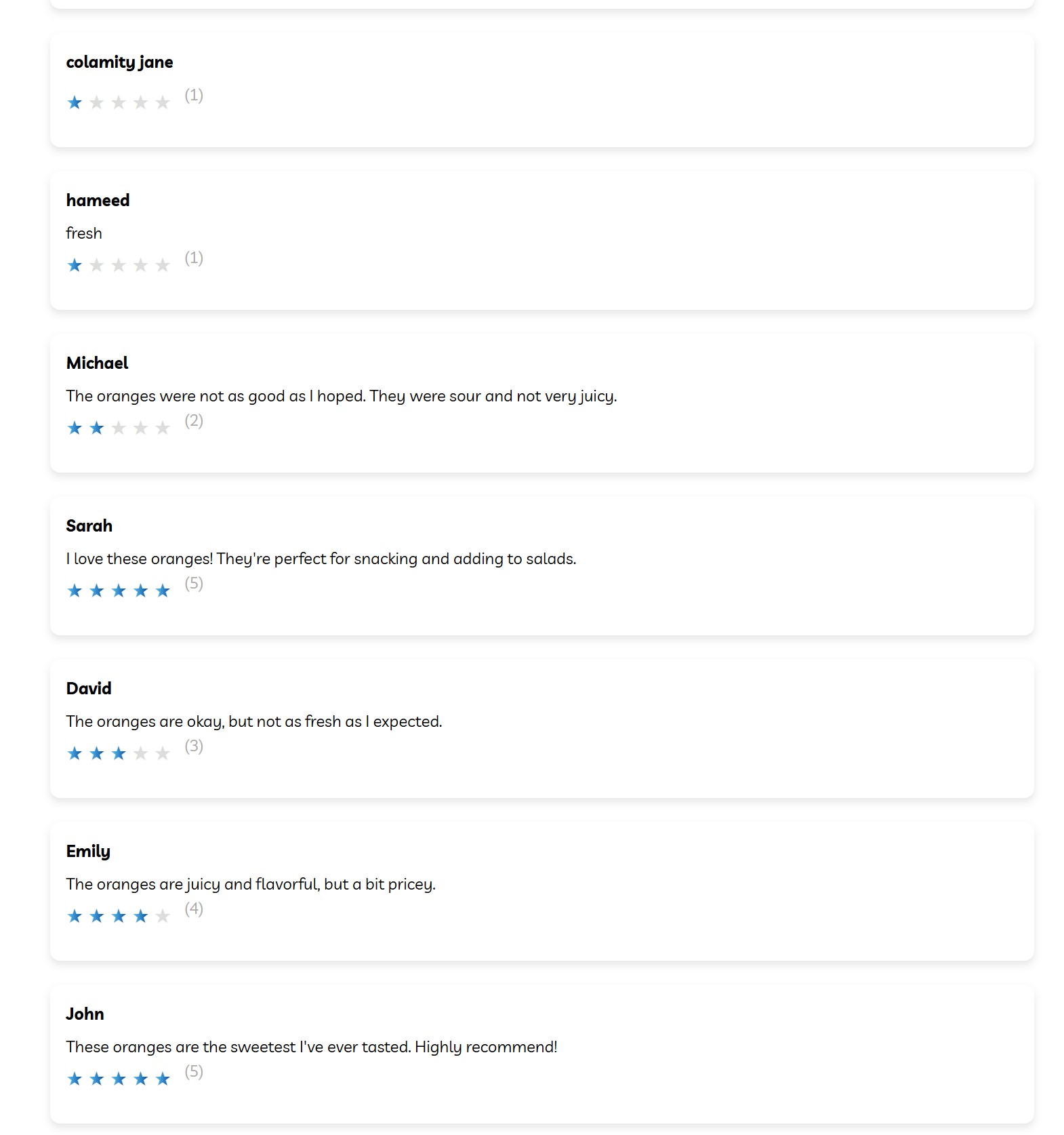The height and width of the screenshot is (1135, 1064).
Task: Click the third empty star in Michael's review
Action: 119,428
